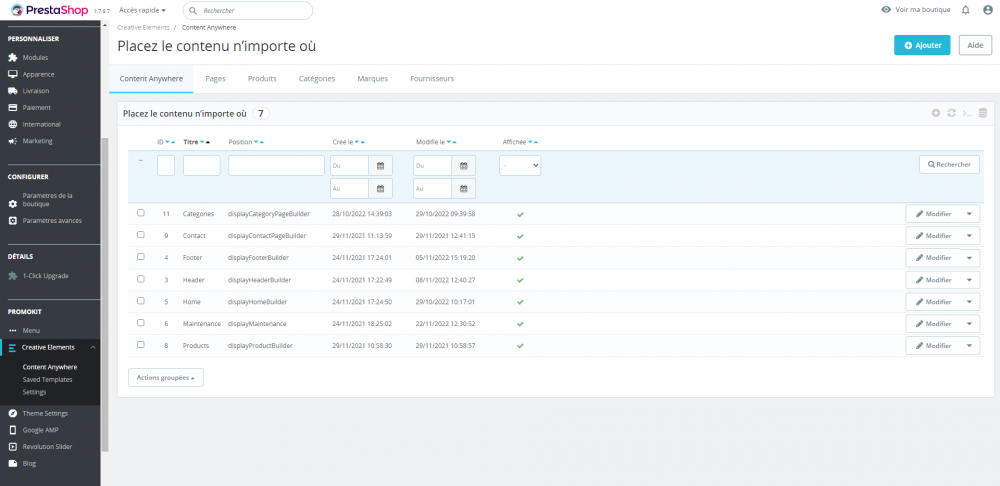
Task: Toggle Affichée status for the Home row
Action: tap(520, 302)
